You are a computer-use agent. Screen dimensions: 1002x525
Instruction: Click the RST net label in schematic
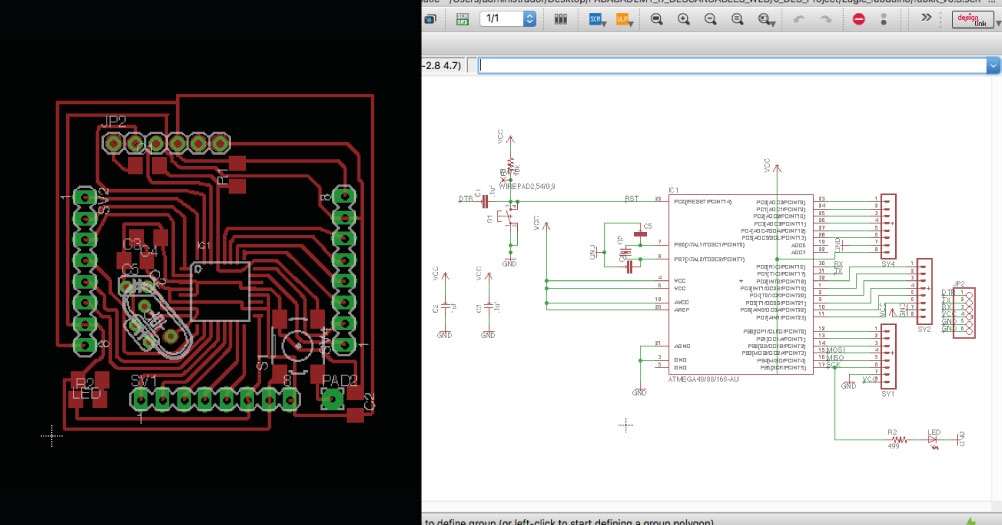click(631, 199)
